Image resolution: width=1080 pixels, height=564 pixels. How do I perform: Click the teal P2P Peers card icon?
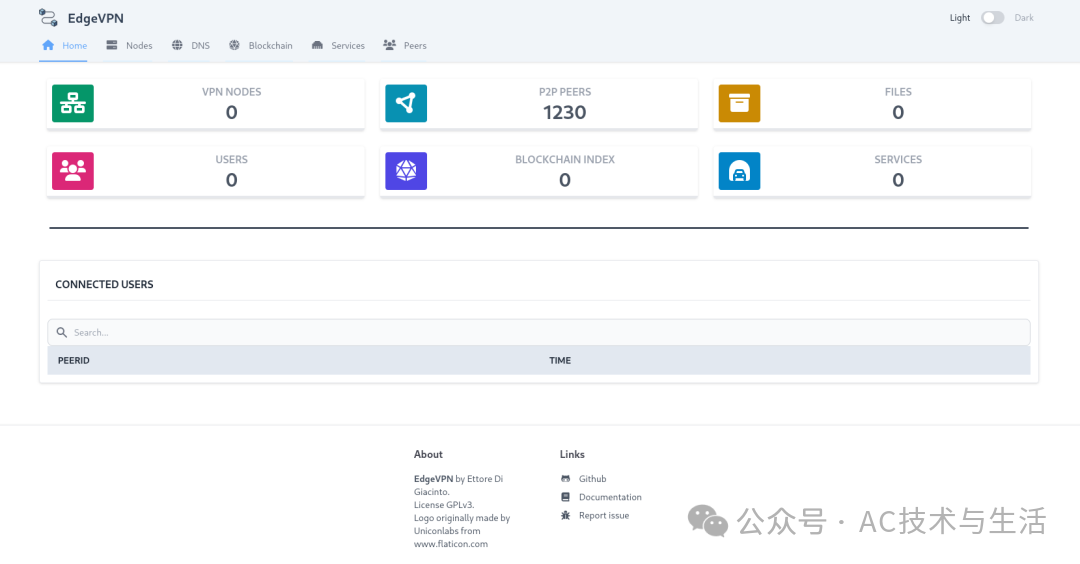tap(406, 103)
